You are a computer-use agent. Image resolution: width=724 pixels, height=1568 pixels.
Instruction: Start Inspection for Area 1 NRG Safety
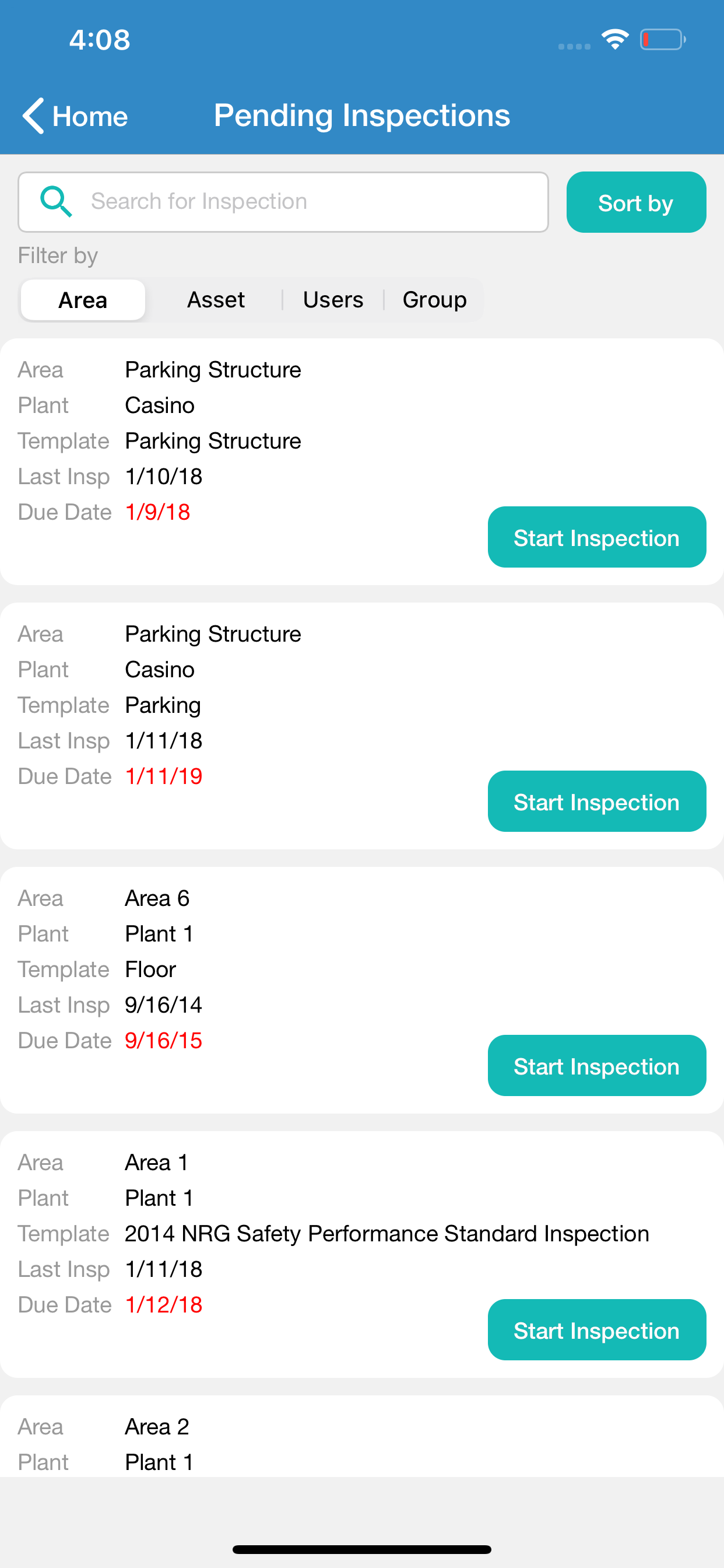[597, 1329]
